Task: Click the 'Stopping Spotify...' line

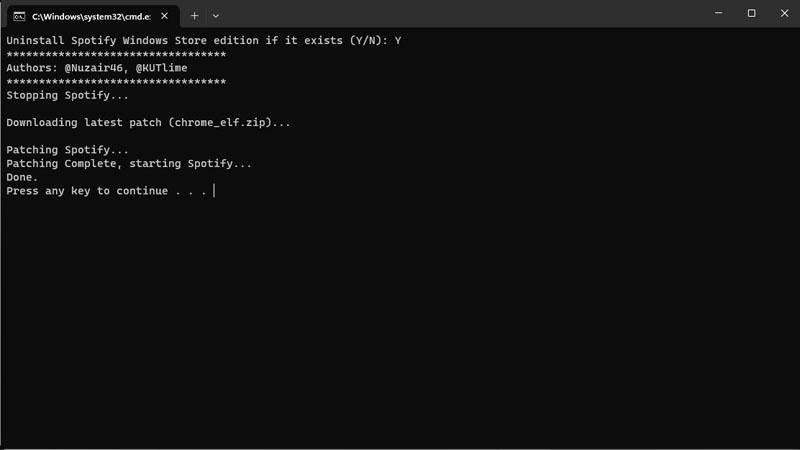Action: (x=67, y=95)
